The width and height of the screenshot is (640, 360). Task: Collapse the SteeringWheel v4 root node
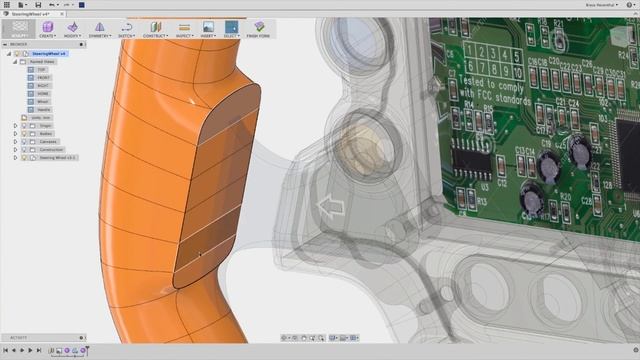point(9,53)
